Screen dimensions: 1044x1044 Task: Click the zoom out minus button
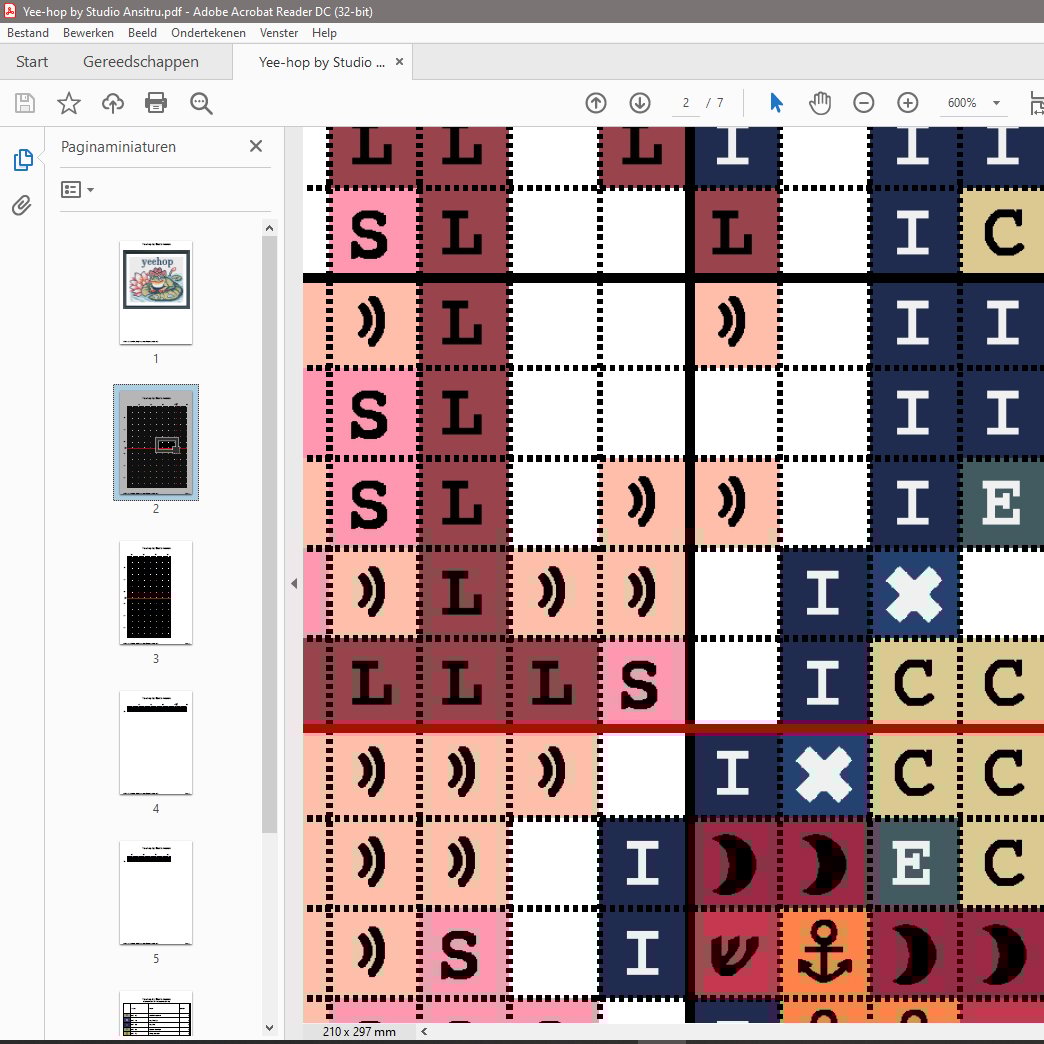tap(864, 103)
